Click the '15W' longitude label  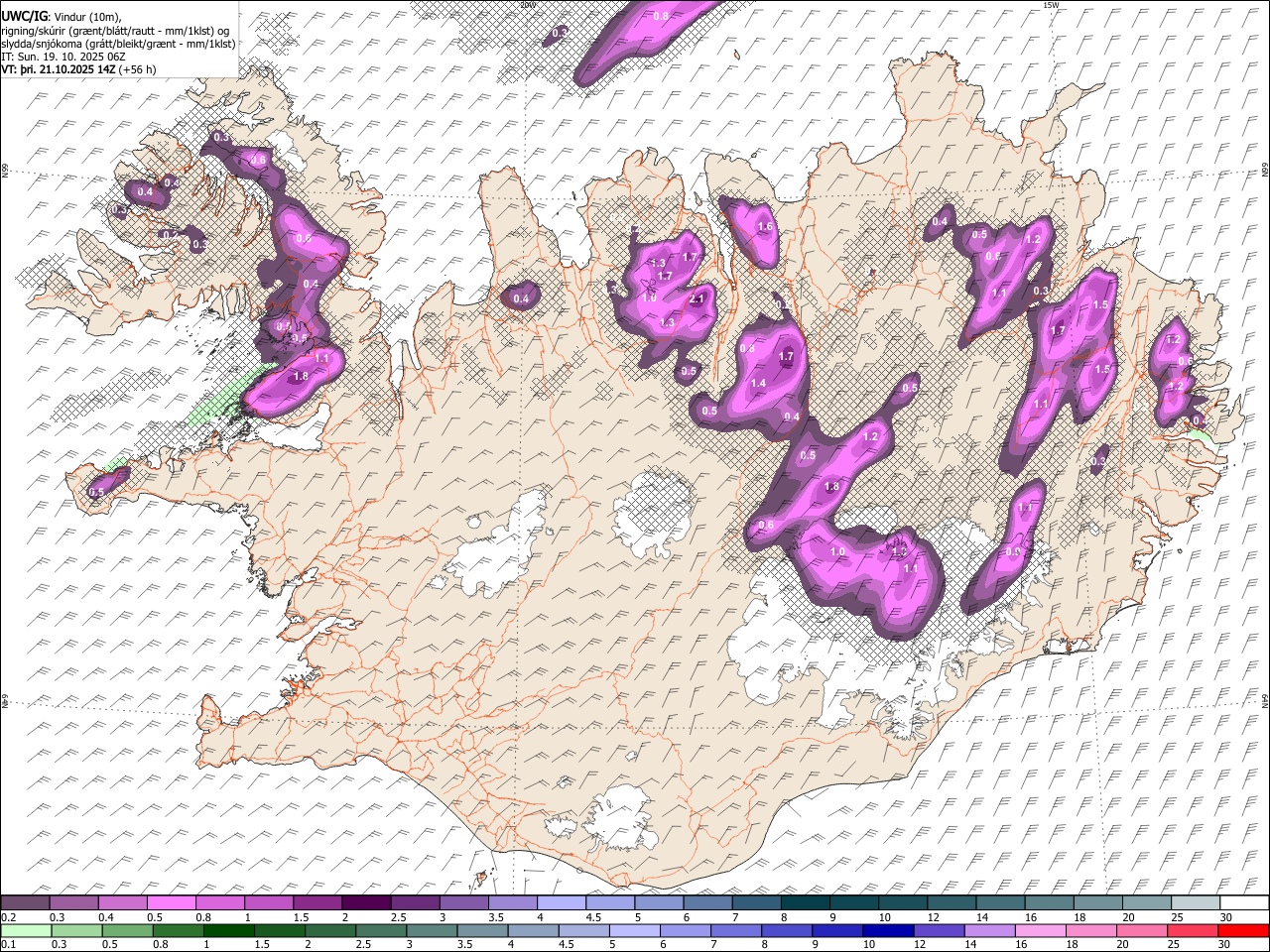coord(1050,6)
